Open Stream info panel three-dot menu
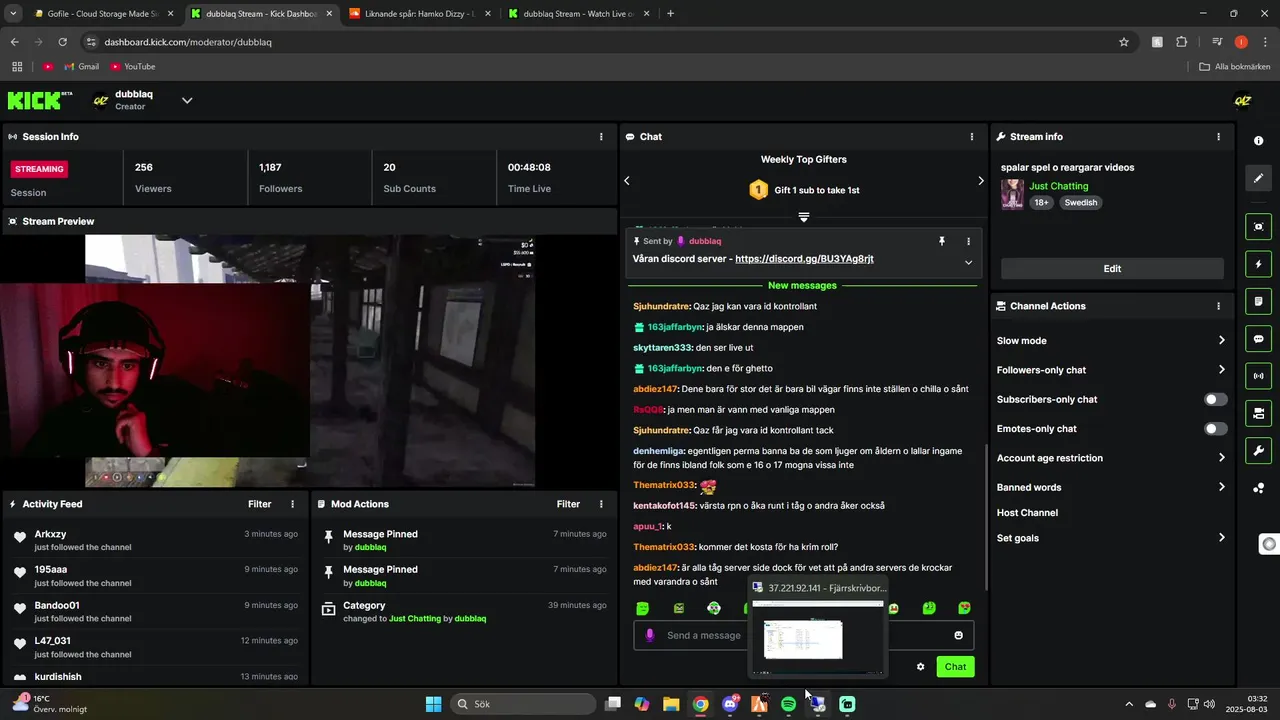Viewport: 1280px width, 720px height. point(1218,137)
